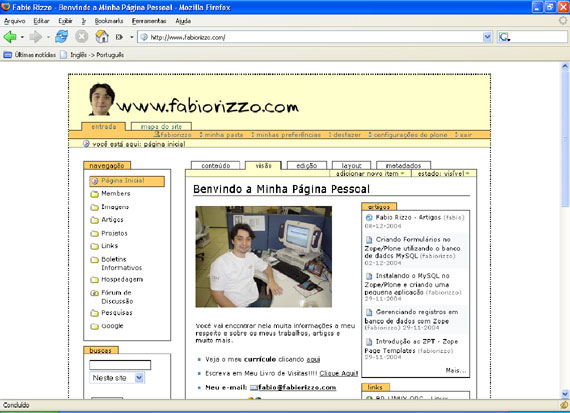Click the Imagens folder icon
Screen dimensions: 570x413
95,207
